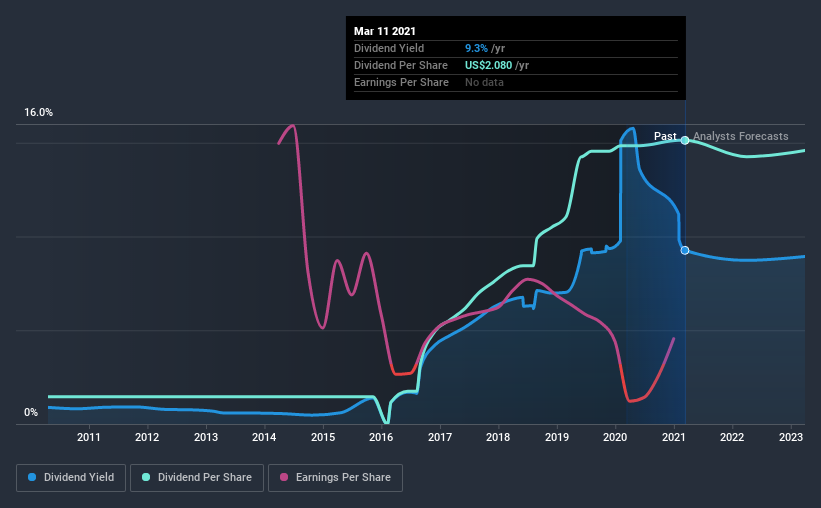
Task: Click the Mar 11 2021 tooltip date
Action: 385,31
